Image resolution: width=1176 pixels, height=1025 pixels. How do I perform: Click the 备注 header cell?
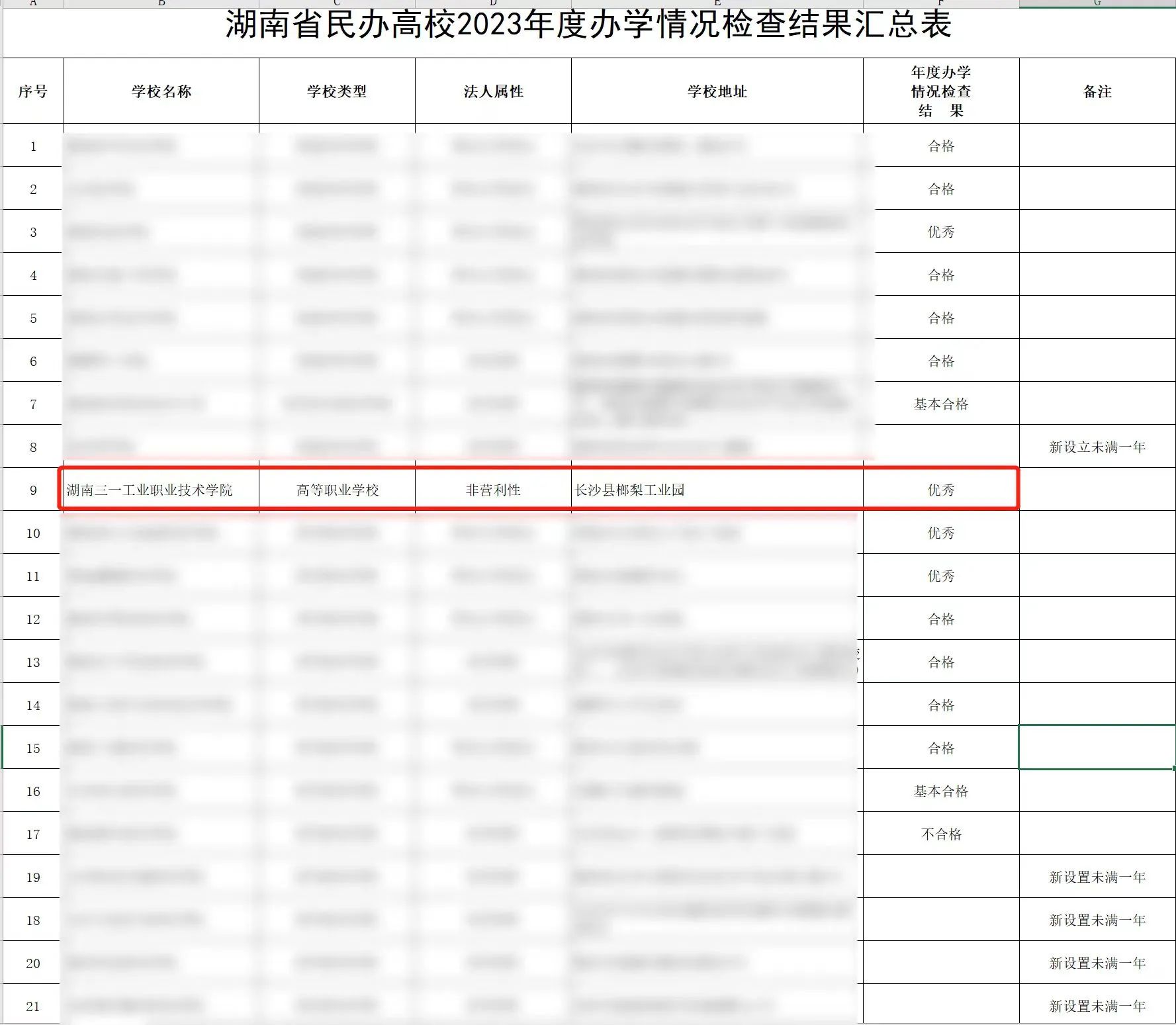[1097, 91]
